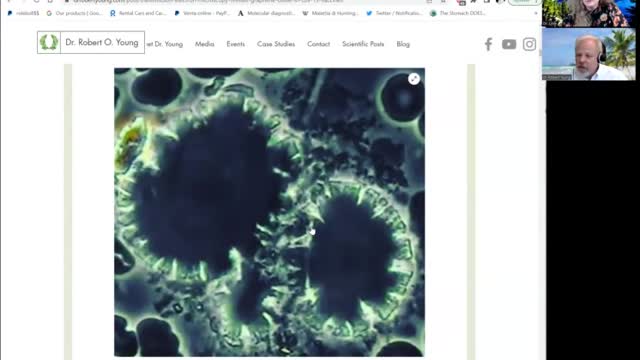Show more bookmarks with overflow chevron
Image resolution: width=640 pixels, height=360 pixels.
[x=536, y=13]
